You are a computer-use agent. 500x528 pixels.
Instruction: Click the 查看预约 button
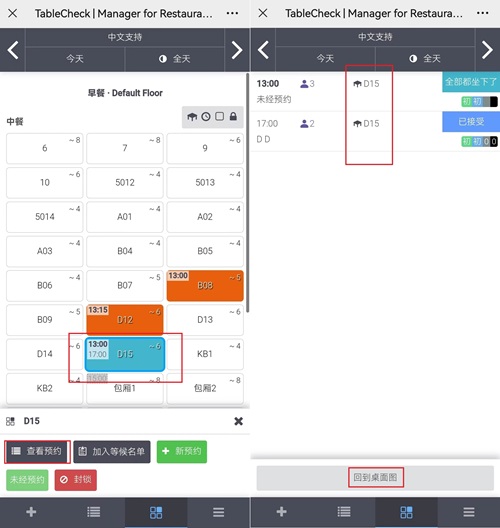[37, 451]
